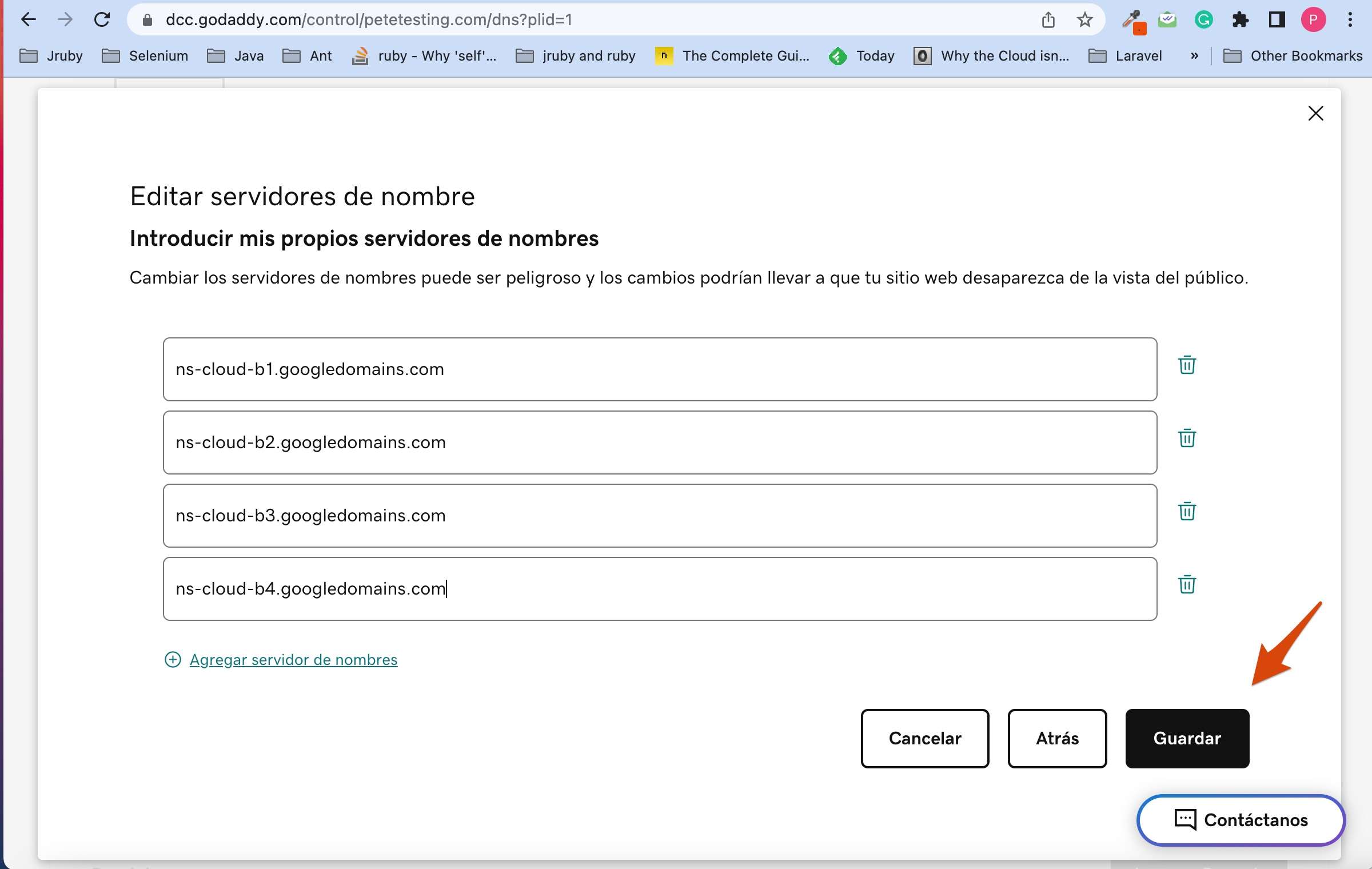Remove the ns-cloud-b4 nameserver row
Viewport: 1372px width, 869px height.
1187,584
